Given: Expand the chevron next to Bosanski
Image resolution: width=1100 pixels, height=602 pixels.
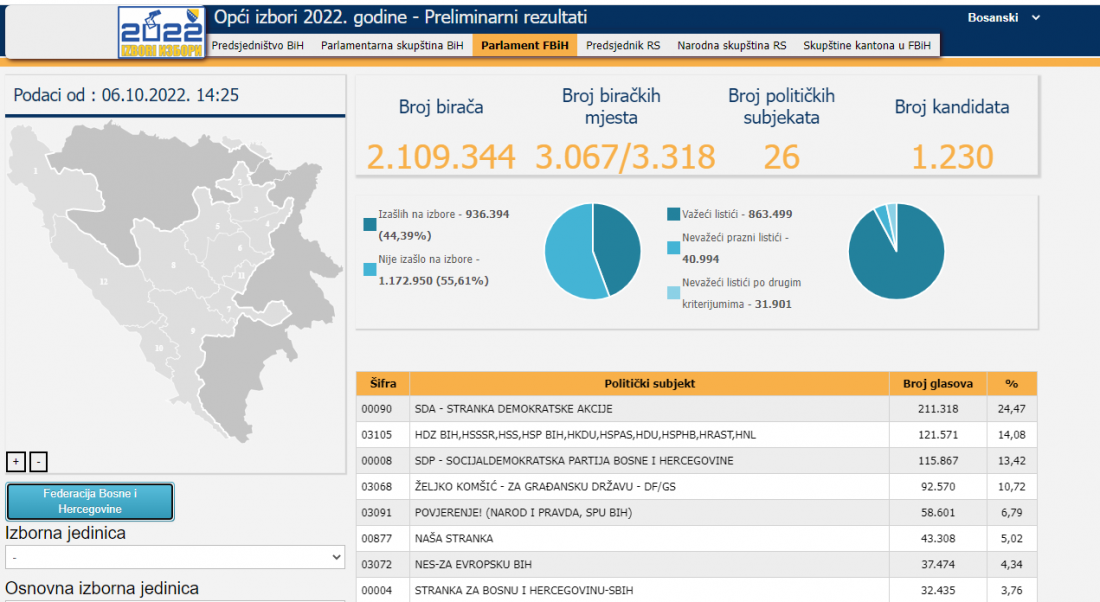Looking at the screenshot, I should pos(1035,17).
